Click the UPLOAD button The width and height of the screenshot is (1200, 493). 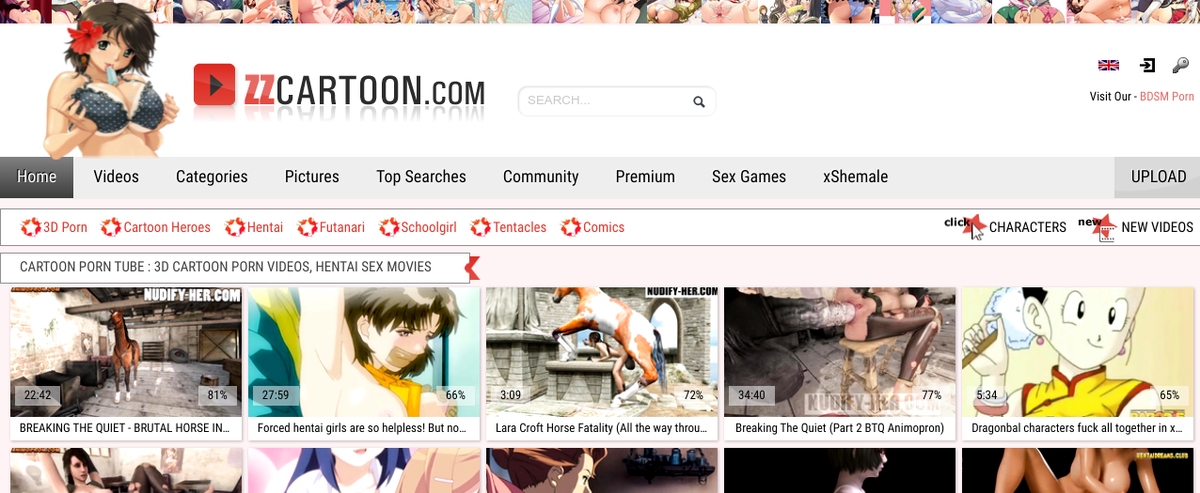pyautogui.click(x=1158, y=177)
